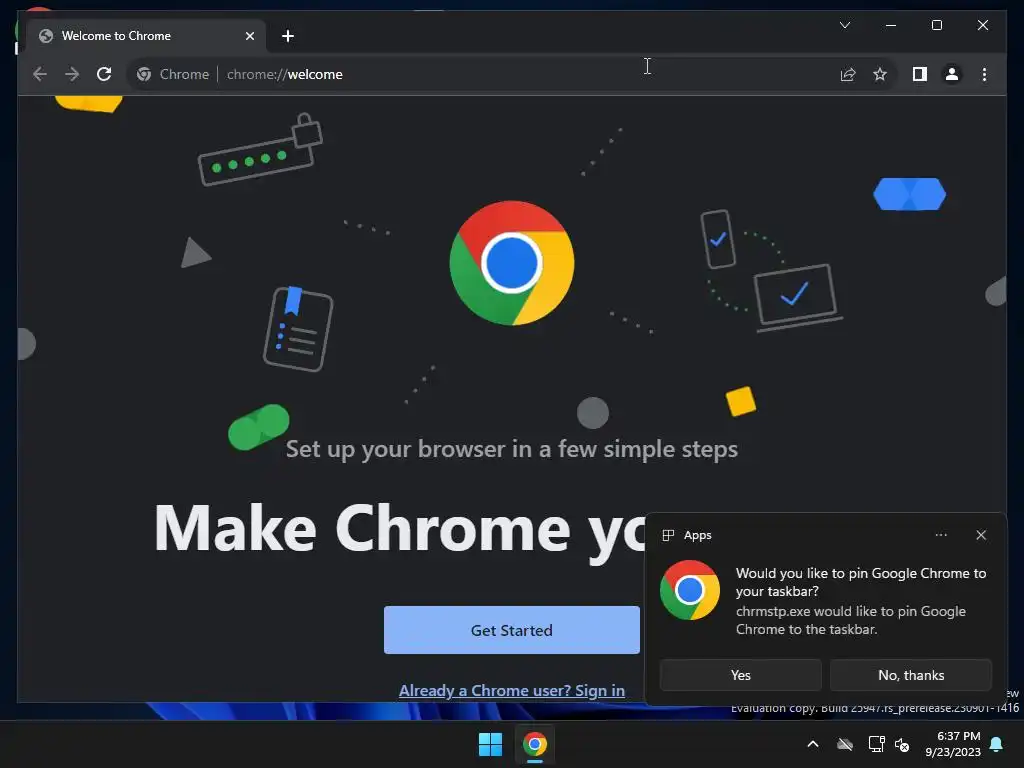Show hidden system tray icons

coord(813,744)
